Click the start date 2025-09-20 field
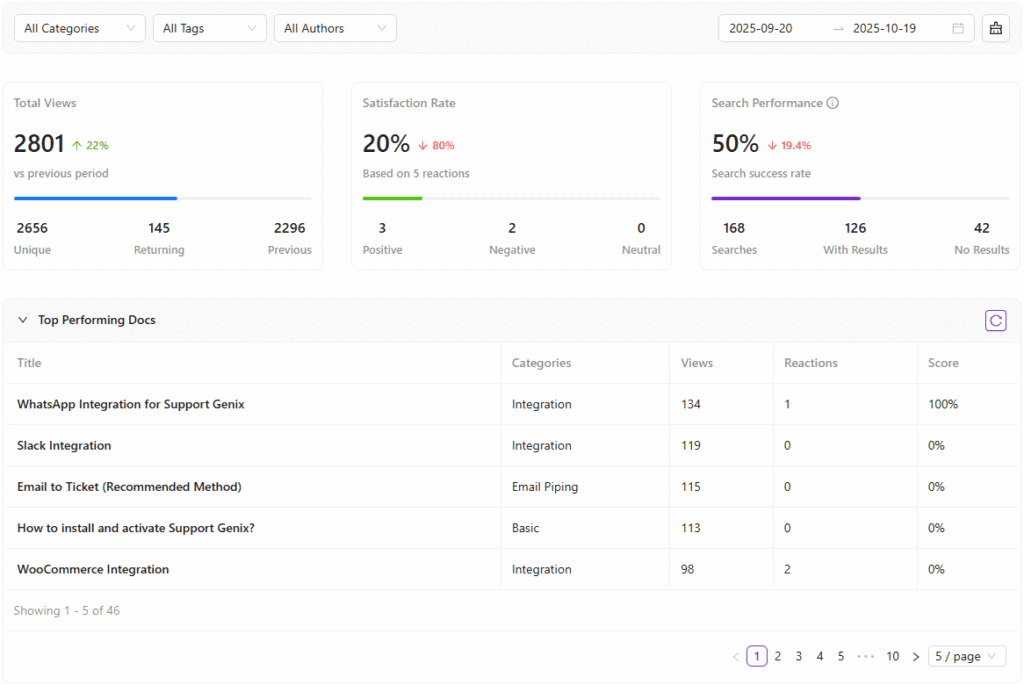1024x685 pixels. point(762,29)
